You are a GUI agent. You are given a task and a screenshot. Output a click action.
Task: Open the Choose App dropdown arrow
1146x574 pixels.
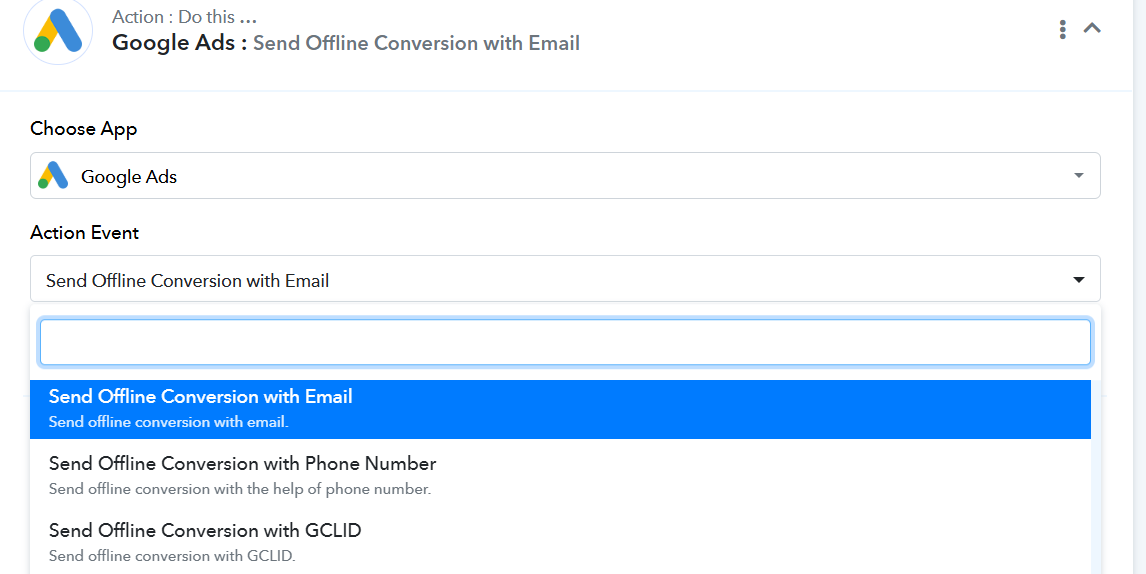1079,175
